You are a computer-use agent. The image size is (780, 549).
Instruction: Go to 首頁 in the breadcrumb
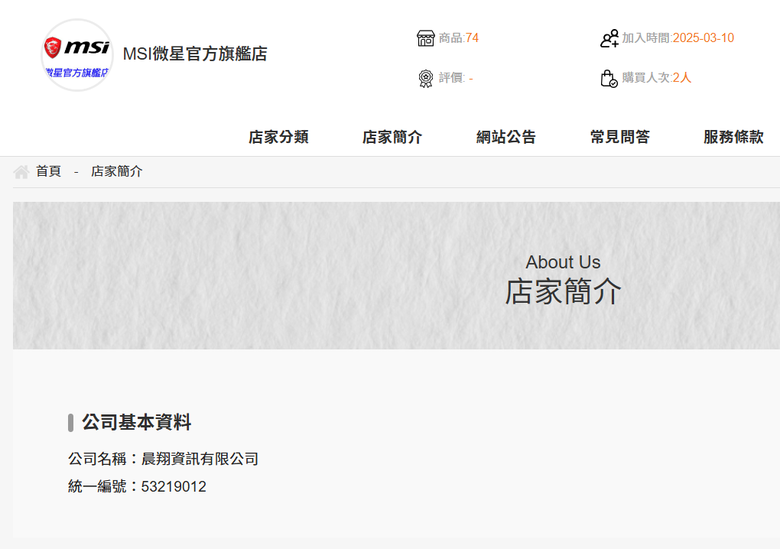coord(48,172)
